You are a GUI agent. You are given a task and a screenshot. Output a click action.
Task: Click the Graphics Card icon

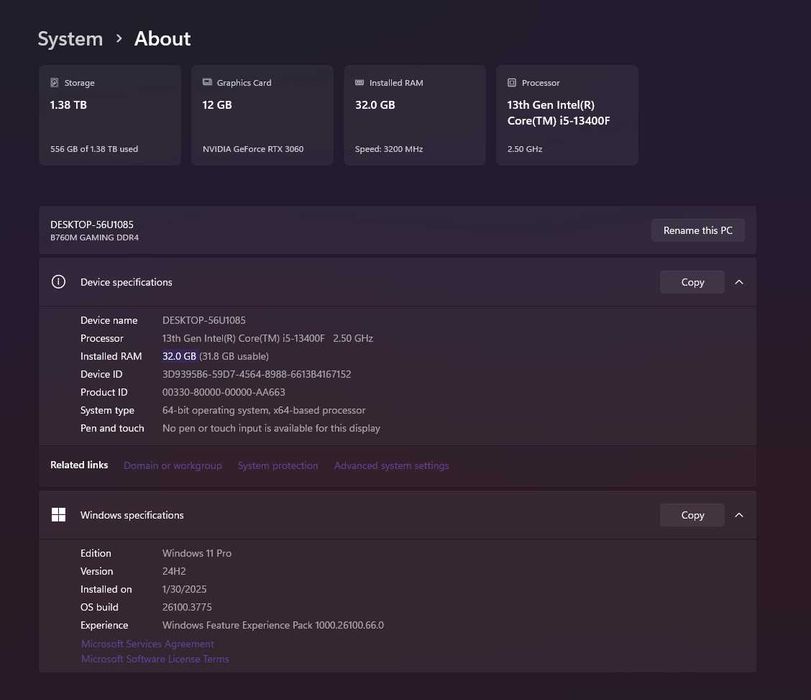pyautogui.click(x=207, y=83)
